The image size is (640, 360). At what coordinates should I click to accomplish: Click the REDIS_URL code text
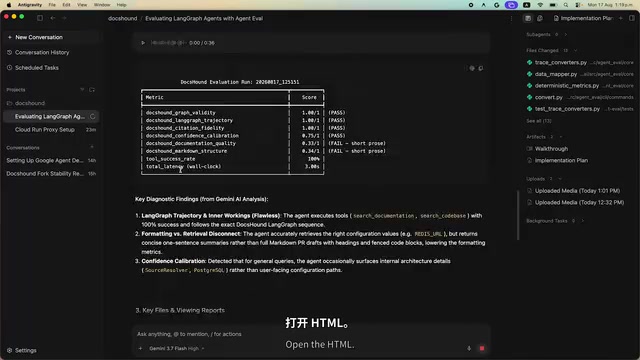[x=428, y=234]
